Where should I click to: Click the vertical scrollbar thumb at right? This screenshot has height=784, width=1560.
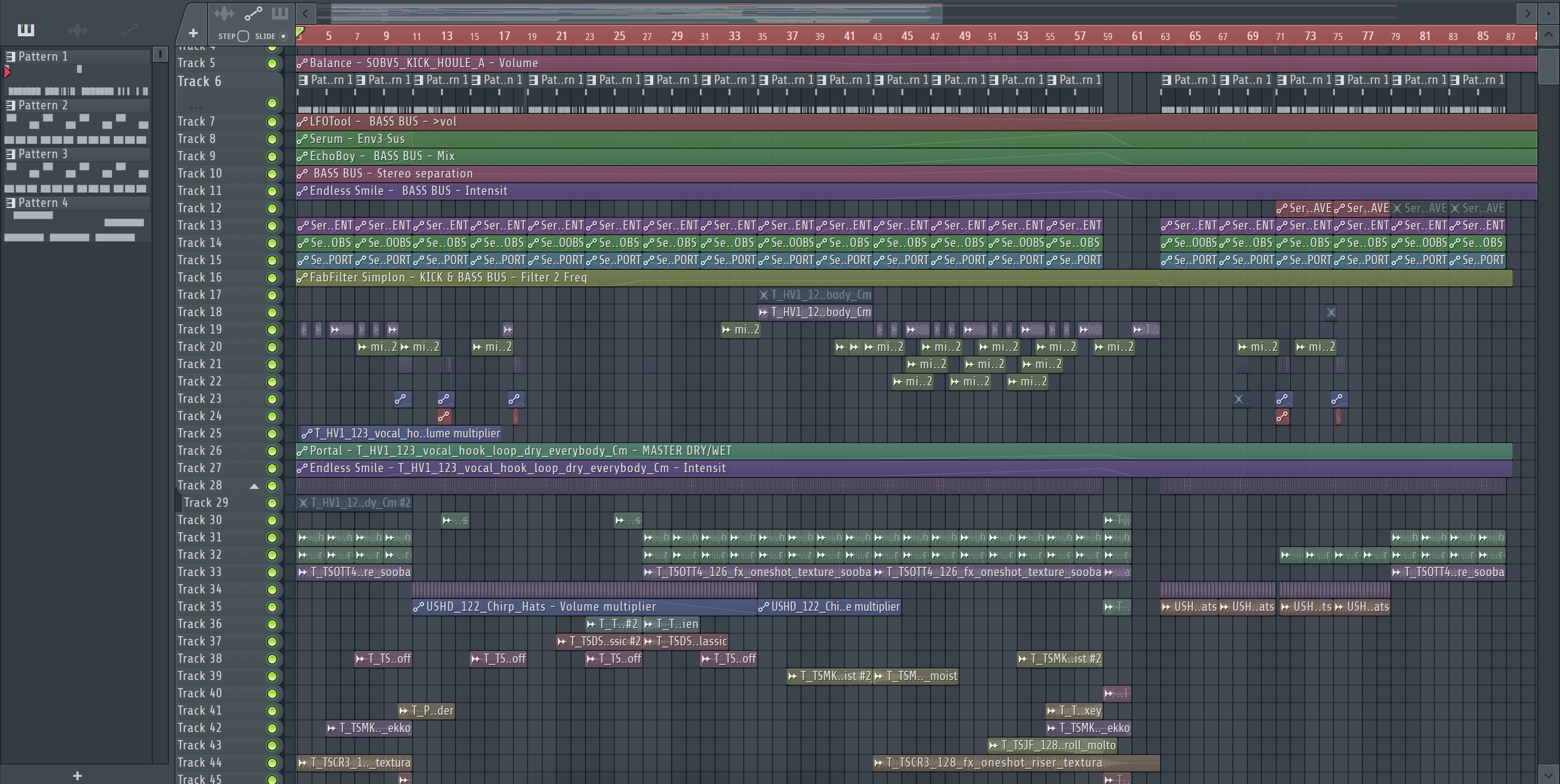coord(1548,66)
